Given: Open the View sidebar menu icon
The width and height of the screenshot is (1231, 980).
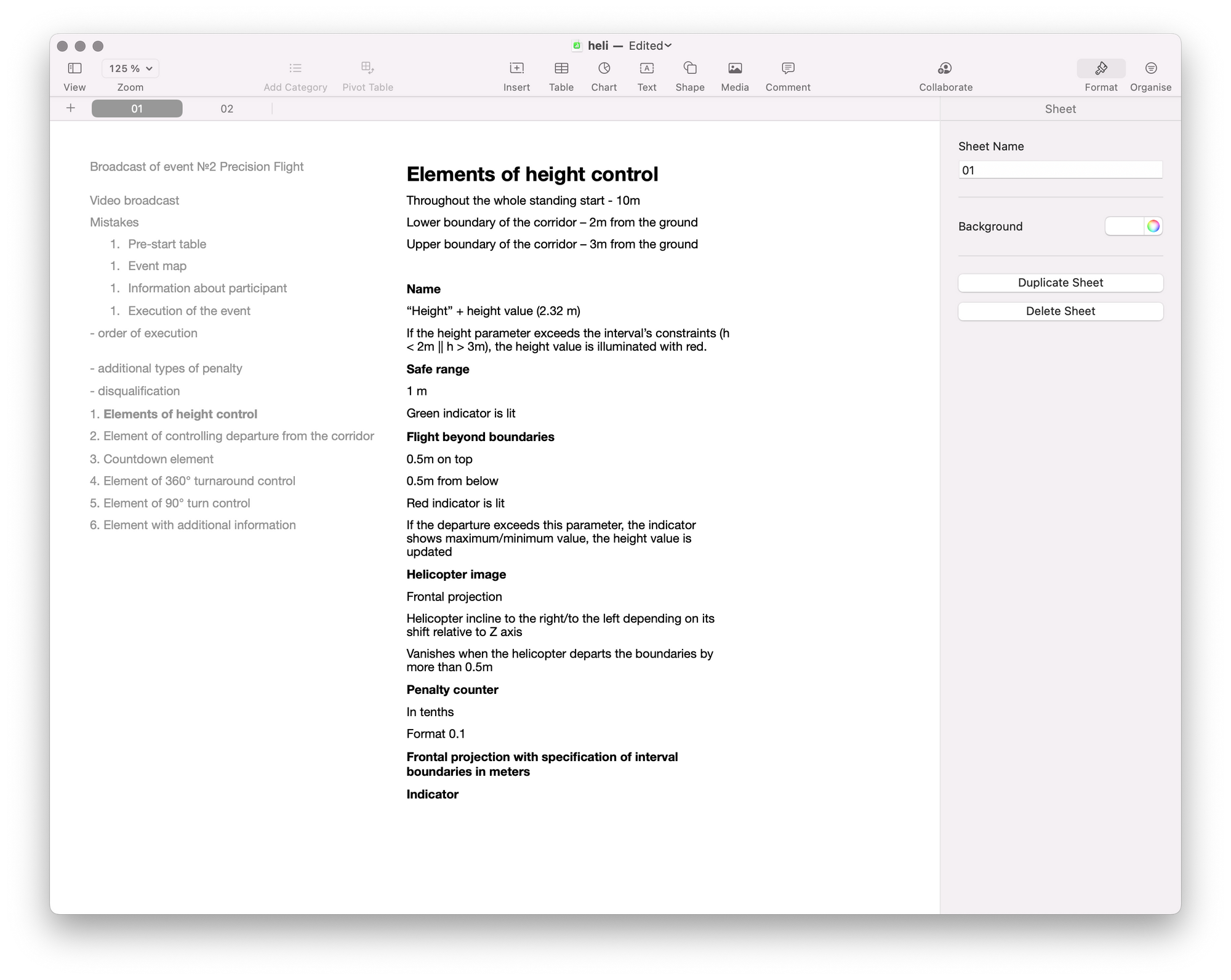Looking at the screenshot, I should tap(74, 68).
